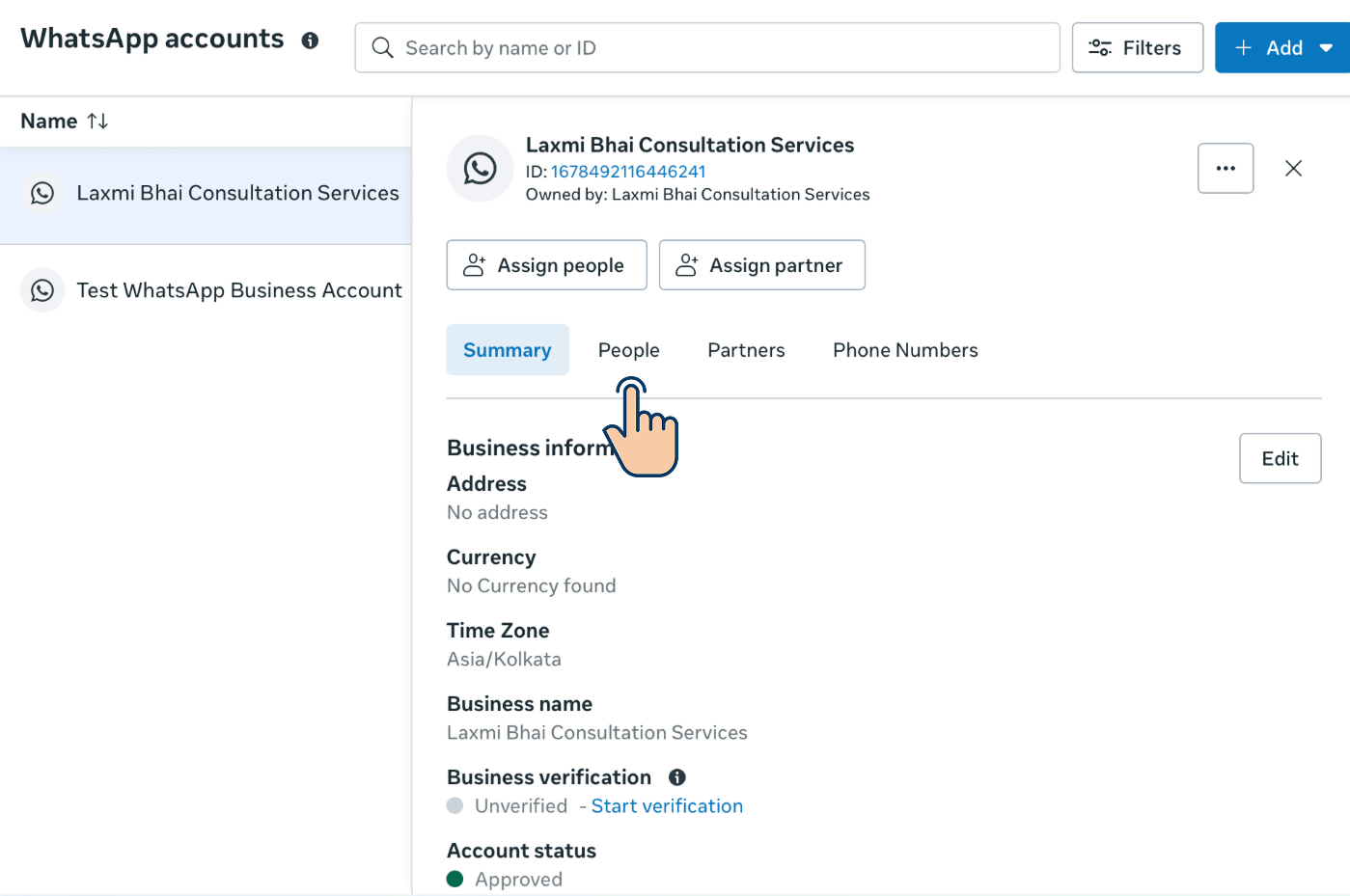1350x896 pixels.
Task: Open account ID link 1678492116446241
Action: click(x=628, y=172)
